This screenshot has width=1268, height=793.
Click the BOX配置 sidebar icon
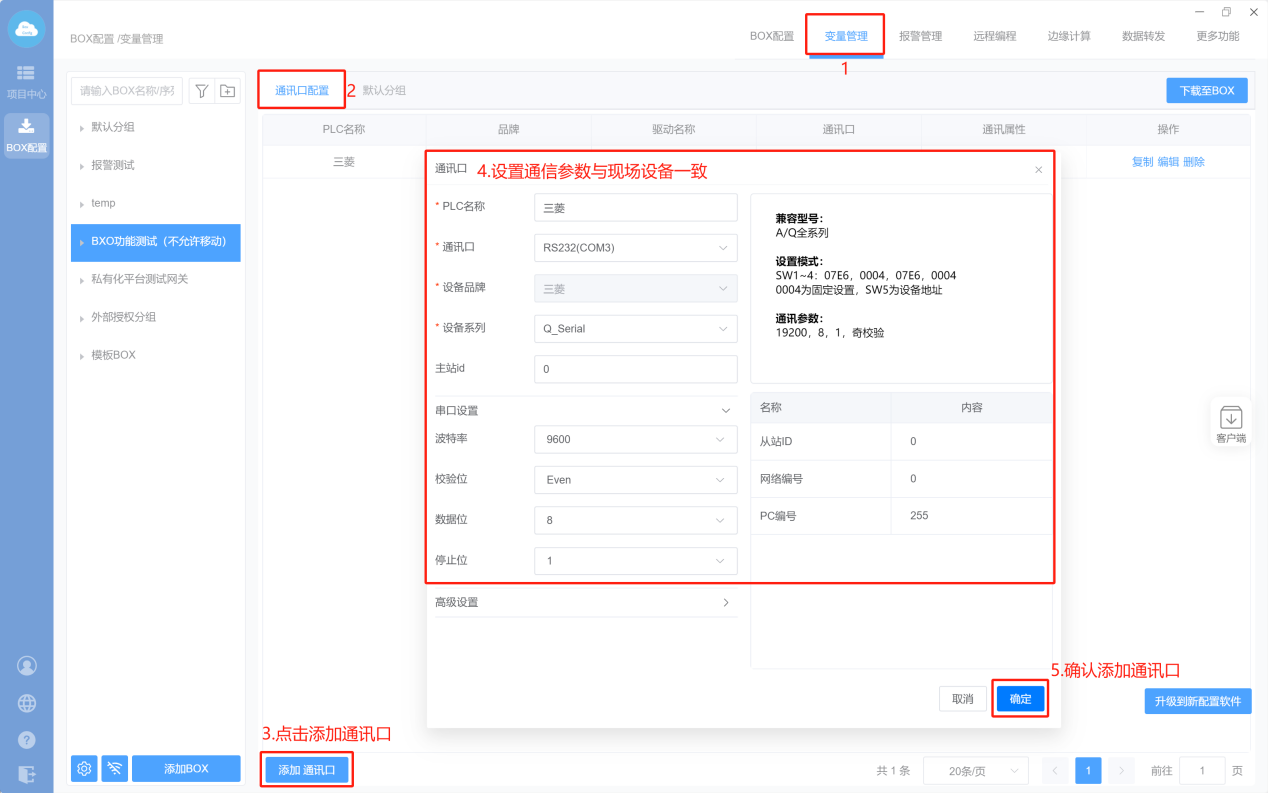click(26, 134)
